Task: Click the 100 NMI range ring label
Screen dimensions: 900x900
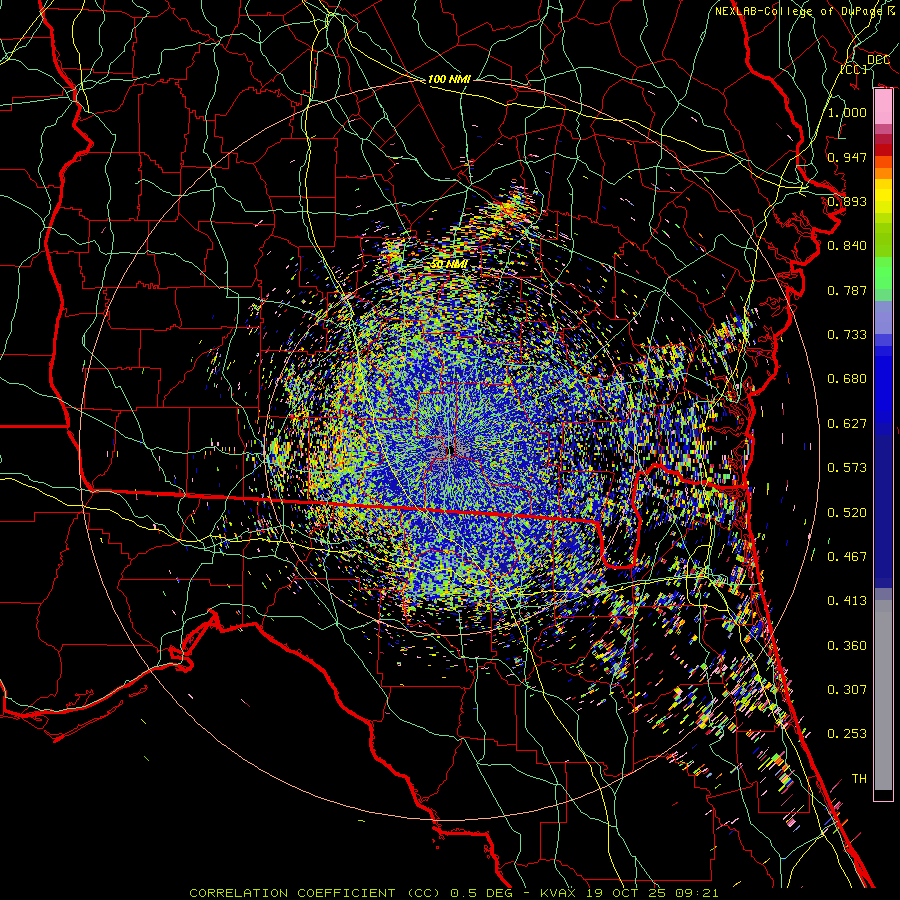Action: (x=449, y=79)
